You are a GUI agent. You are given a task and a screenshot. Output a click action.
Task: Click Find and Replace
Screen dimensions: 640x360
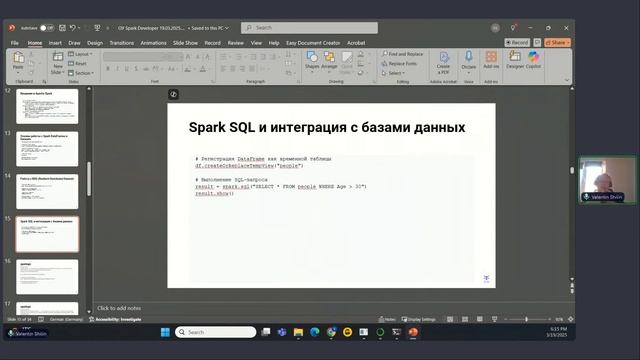tap(402, 54)
